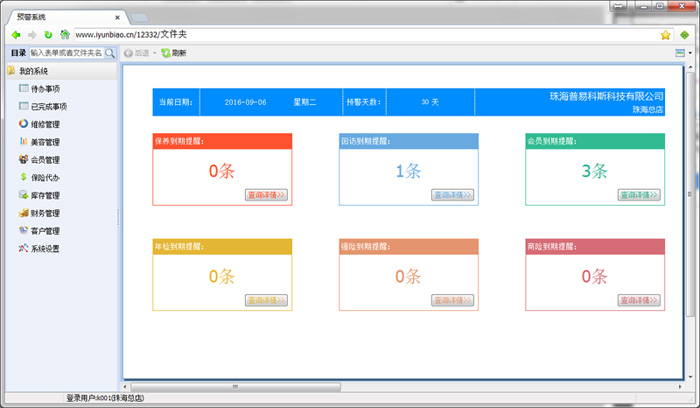Image resolution: width=700 pixels, height=408 pixels.
Task: Open 财务管理 in the sidebar
Action: [x=39, y=213]
